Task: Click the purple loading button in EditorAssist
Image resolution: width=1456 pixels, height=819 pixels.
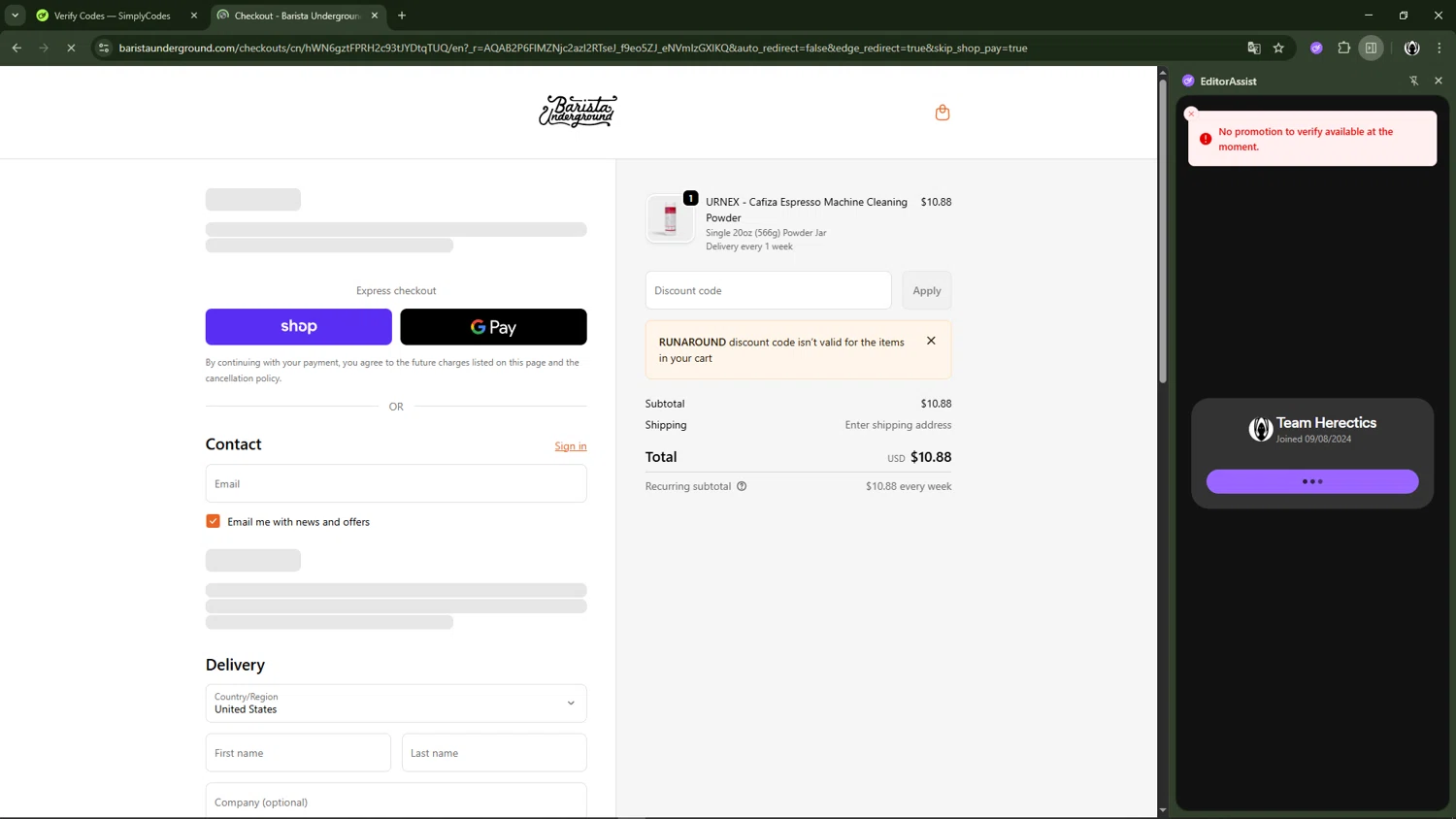Action: (x=1312, y=481)
